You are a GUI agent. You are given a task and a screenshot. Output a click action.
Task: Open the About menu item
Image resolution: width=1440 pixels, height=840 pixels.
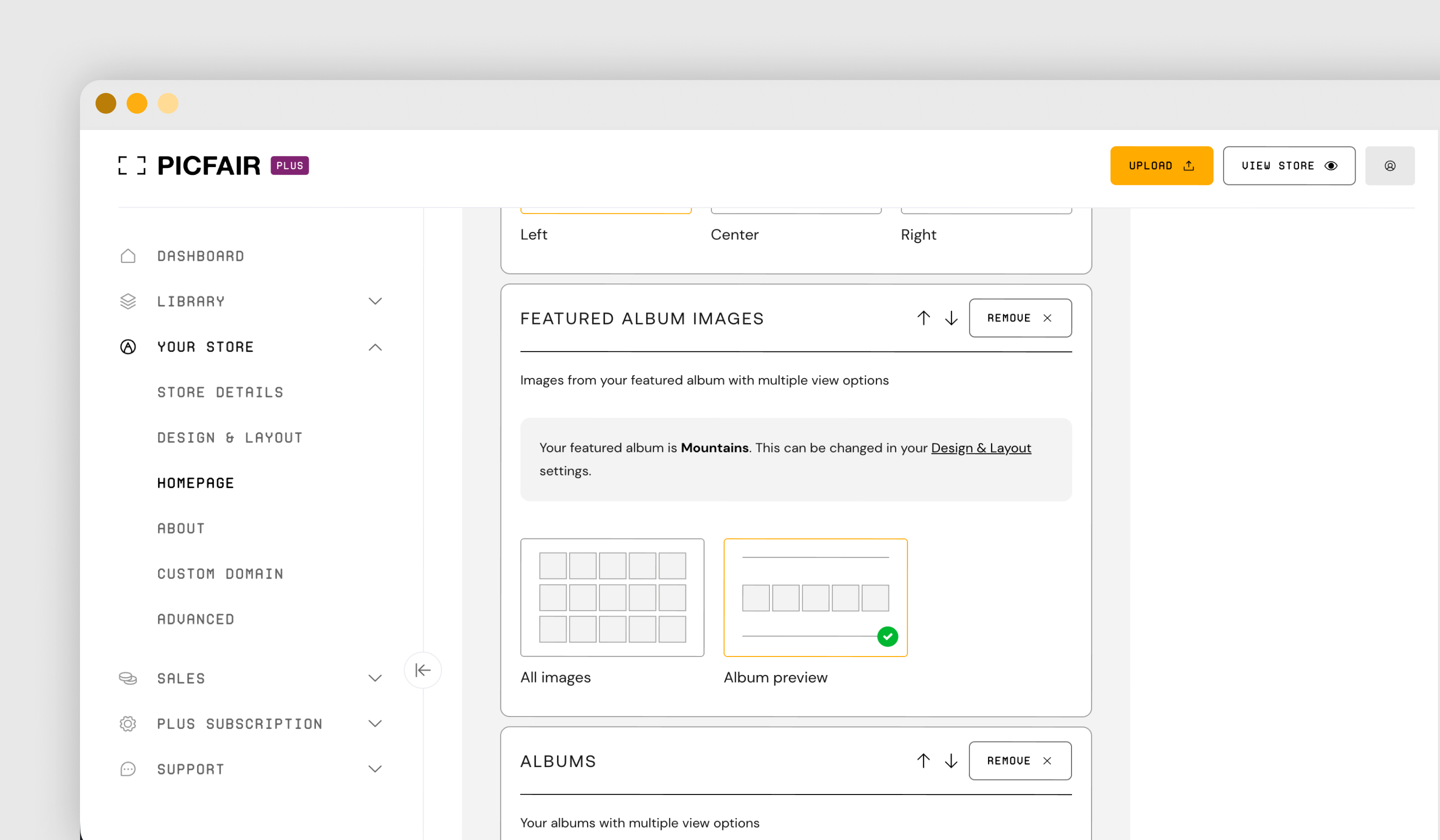click(x=181, y=528)
